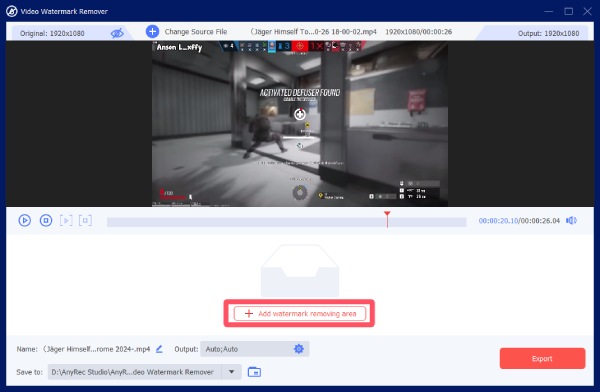
Task: Click the Export button
Action: point(542,359)
